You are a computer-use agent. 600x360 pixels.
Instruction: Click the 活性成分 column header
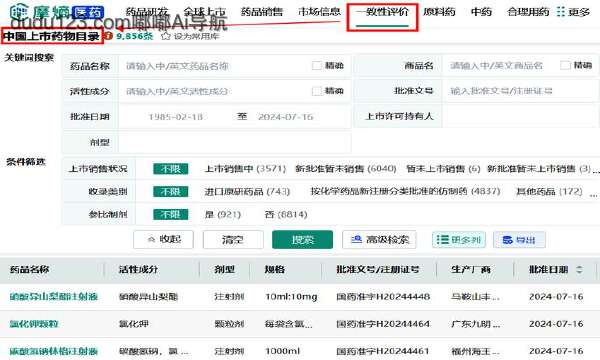[138, 269]
